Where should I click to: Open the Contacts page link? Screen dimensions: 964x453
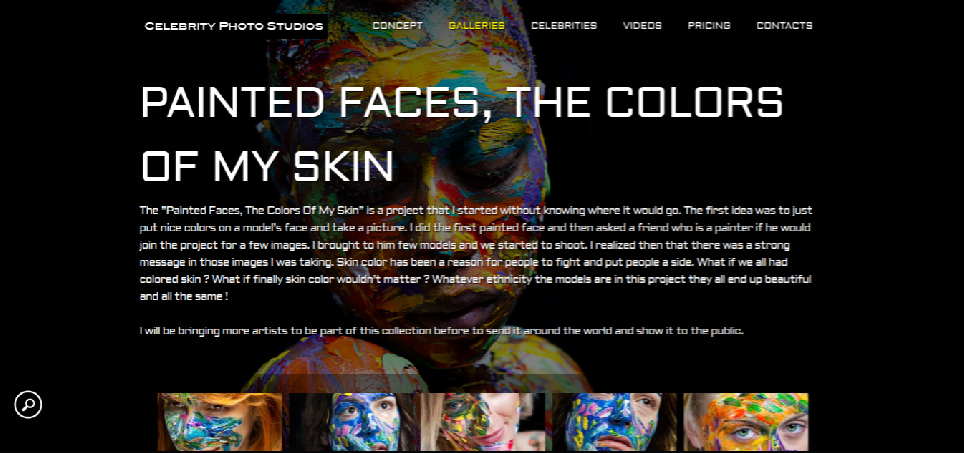point(784,26)
